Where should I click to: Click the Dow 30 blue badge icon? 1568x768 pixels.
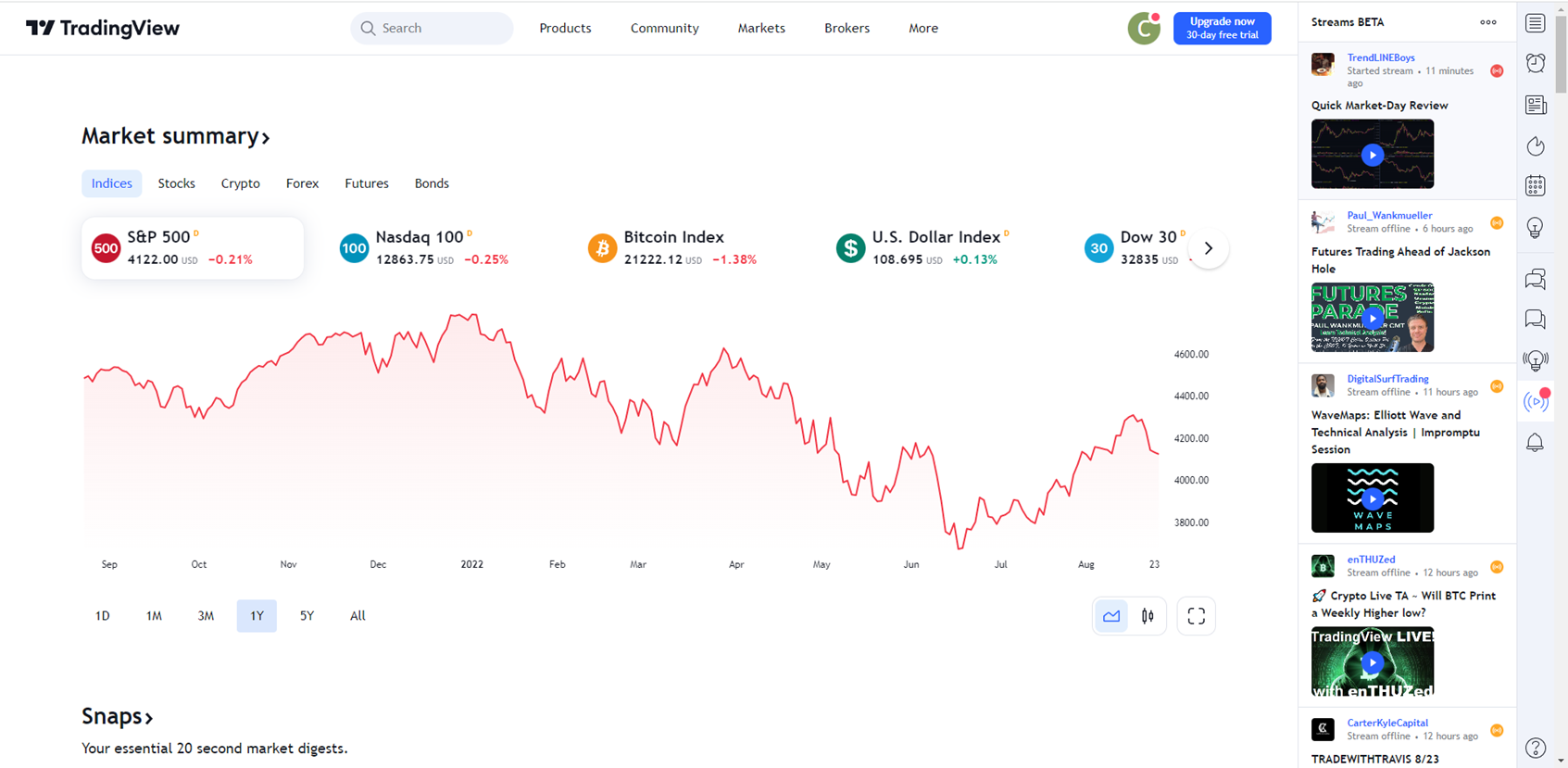coord(1098,248)
